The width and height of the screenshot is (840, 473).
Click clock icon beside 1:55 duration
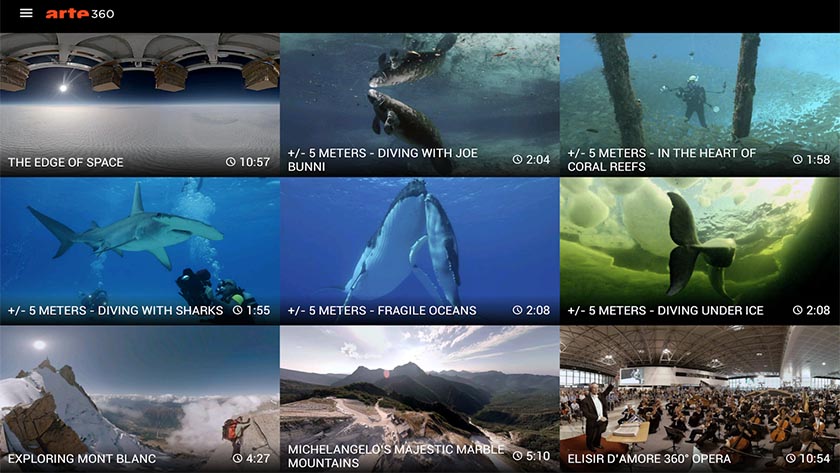pos(237,310)
